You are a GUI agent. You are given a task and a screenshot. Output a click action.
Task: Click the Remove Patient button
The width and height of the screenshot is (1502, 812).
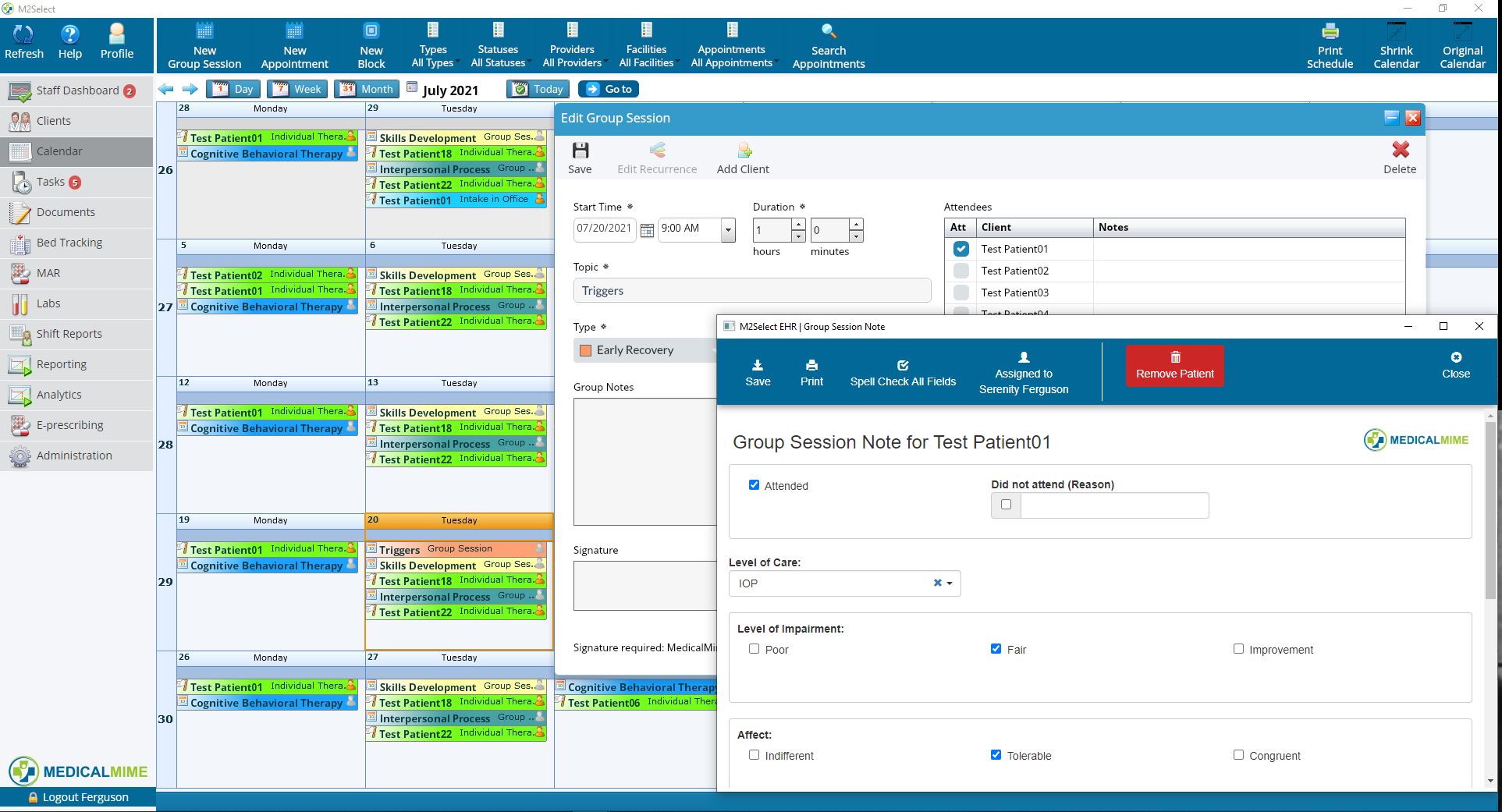(1174, 365)
